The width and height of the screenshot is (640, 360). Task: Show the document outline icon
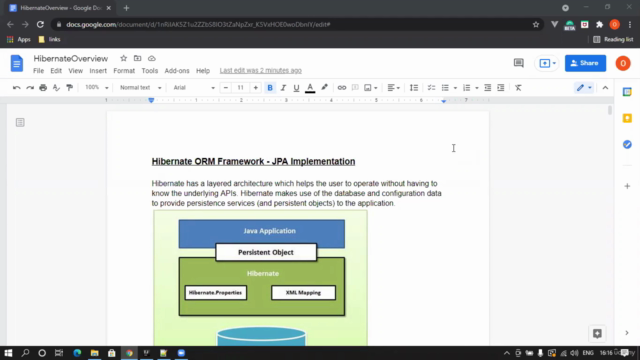click(x=20, y=122)
